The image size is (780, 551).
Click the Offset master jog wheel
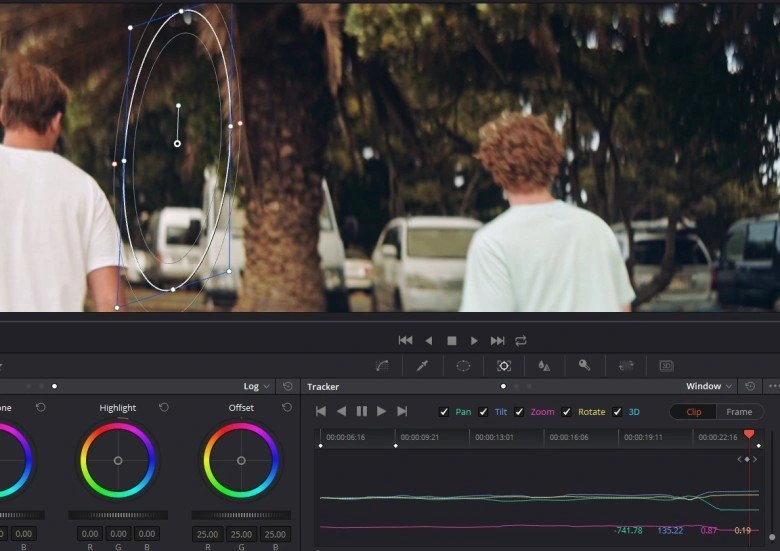click(x=241, y=515)
